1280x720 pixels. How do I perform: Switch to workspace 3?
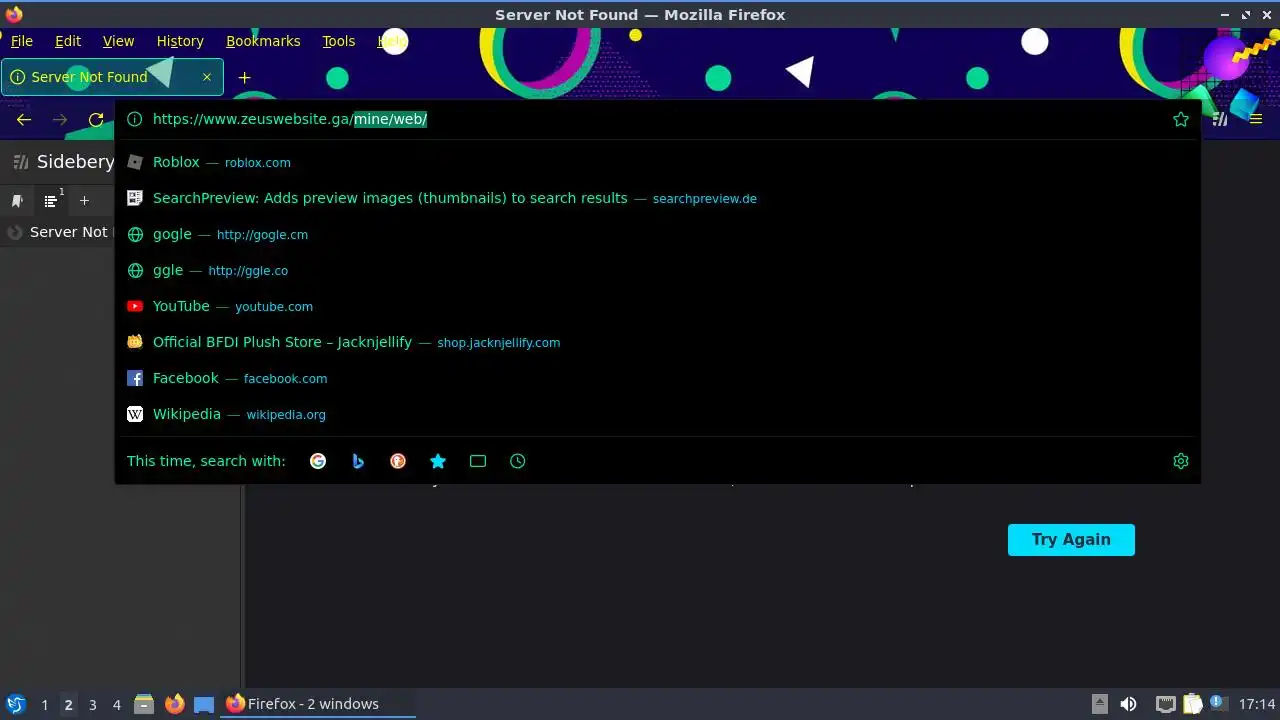[x=92, y=705]
